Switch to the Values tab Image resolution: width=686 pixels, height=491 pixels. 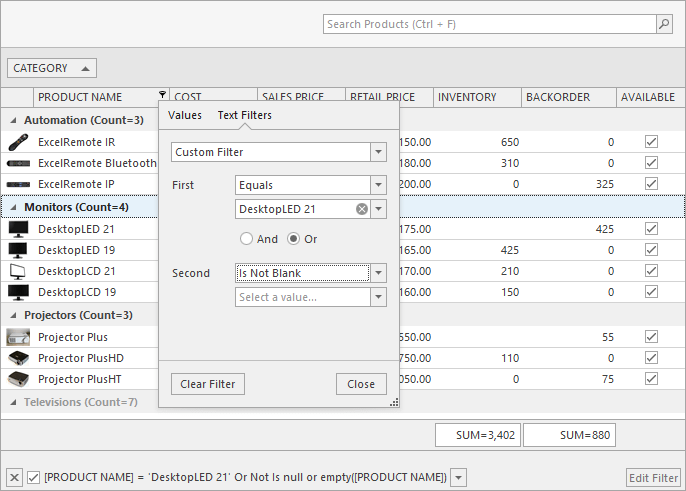[x=184, y=115]
